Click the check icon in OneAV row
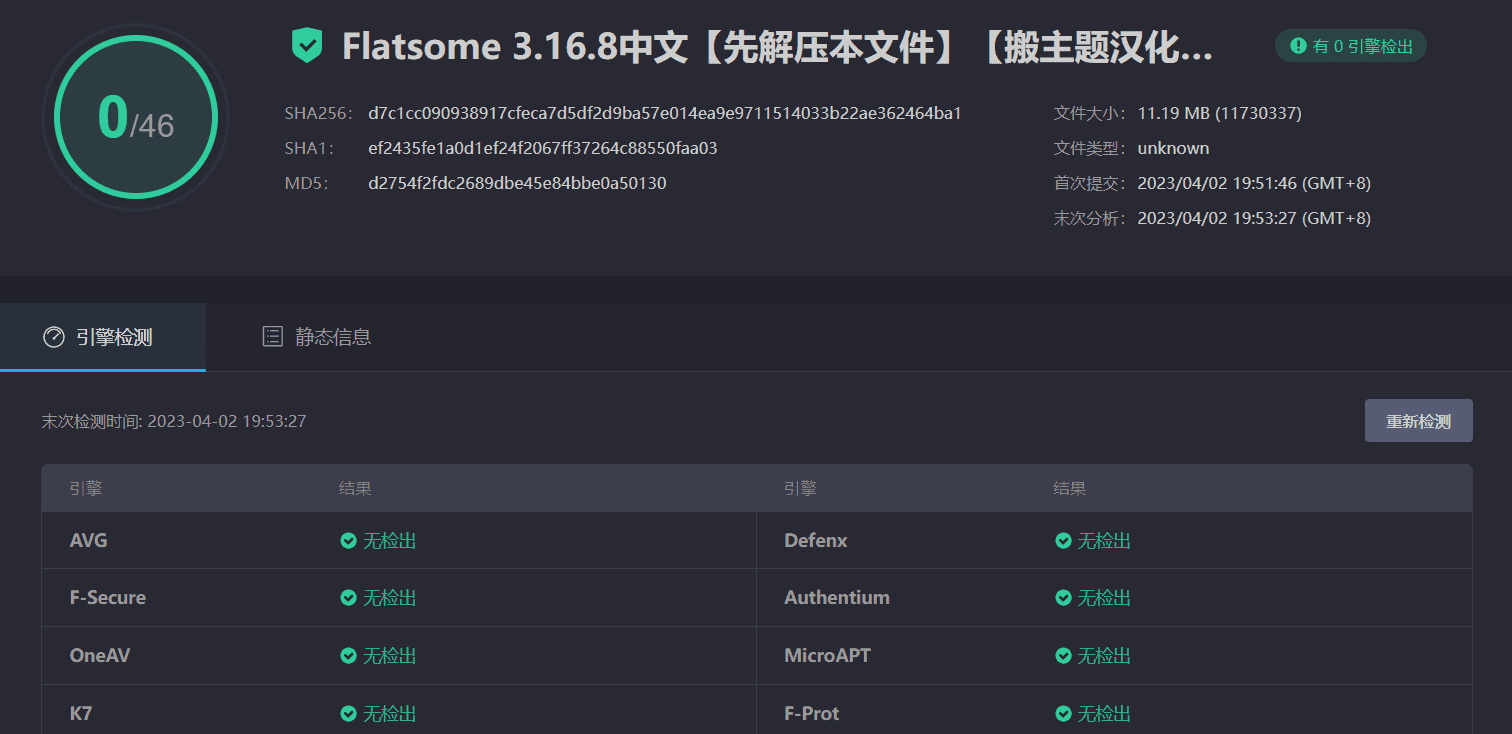The image size is (1512, 734). 348,656
